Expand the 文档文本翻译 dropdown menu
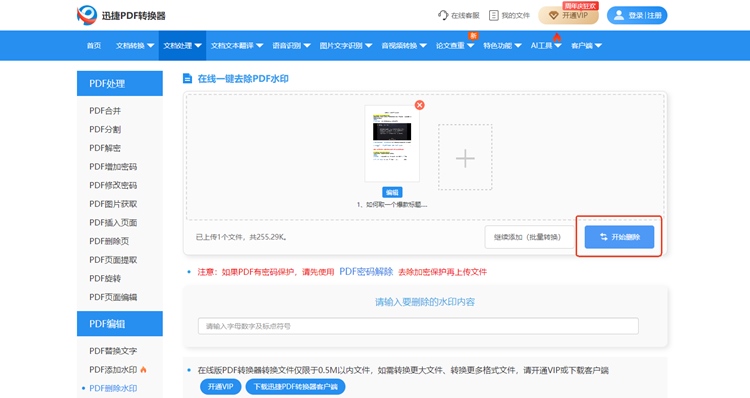The height and width of the screenshot is (398, 750). (237, 45)
